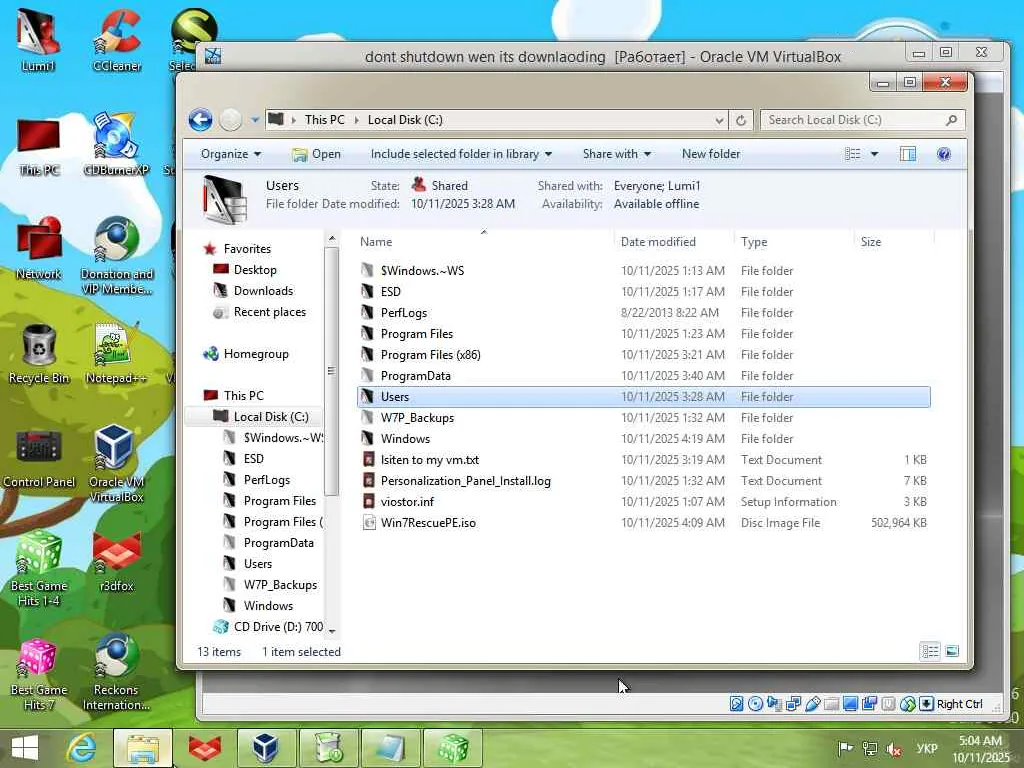Open the Recycle Bin
The width and height of the screenshot is (1024, 768).
click(39, 354)
